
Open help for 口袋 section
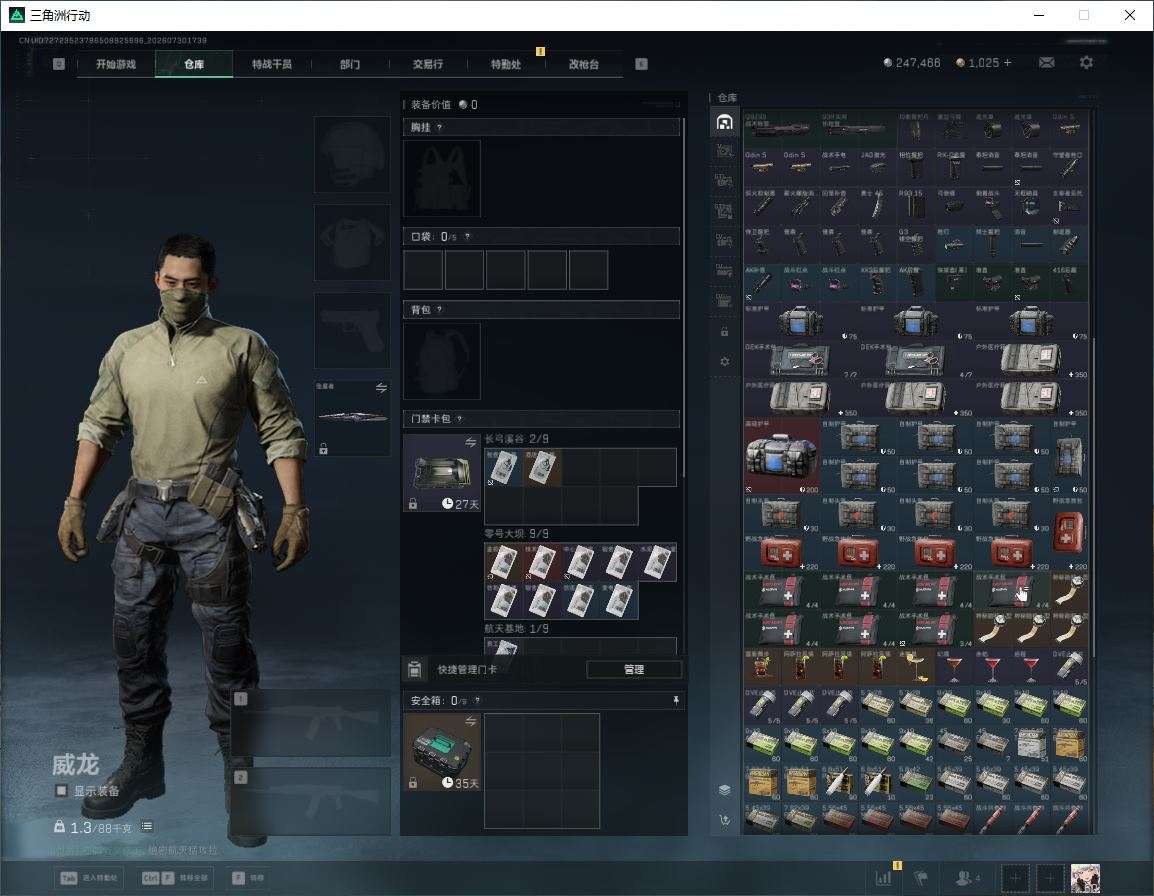[x=467, y=236]
